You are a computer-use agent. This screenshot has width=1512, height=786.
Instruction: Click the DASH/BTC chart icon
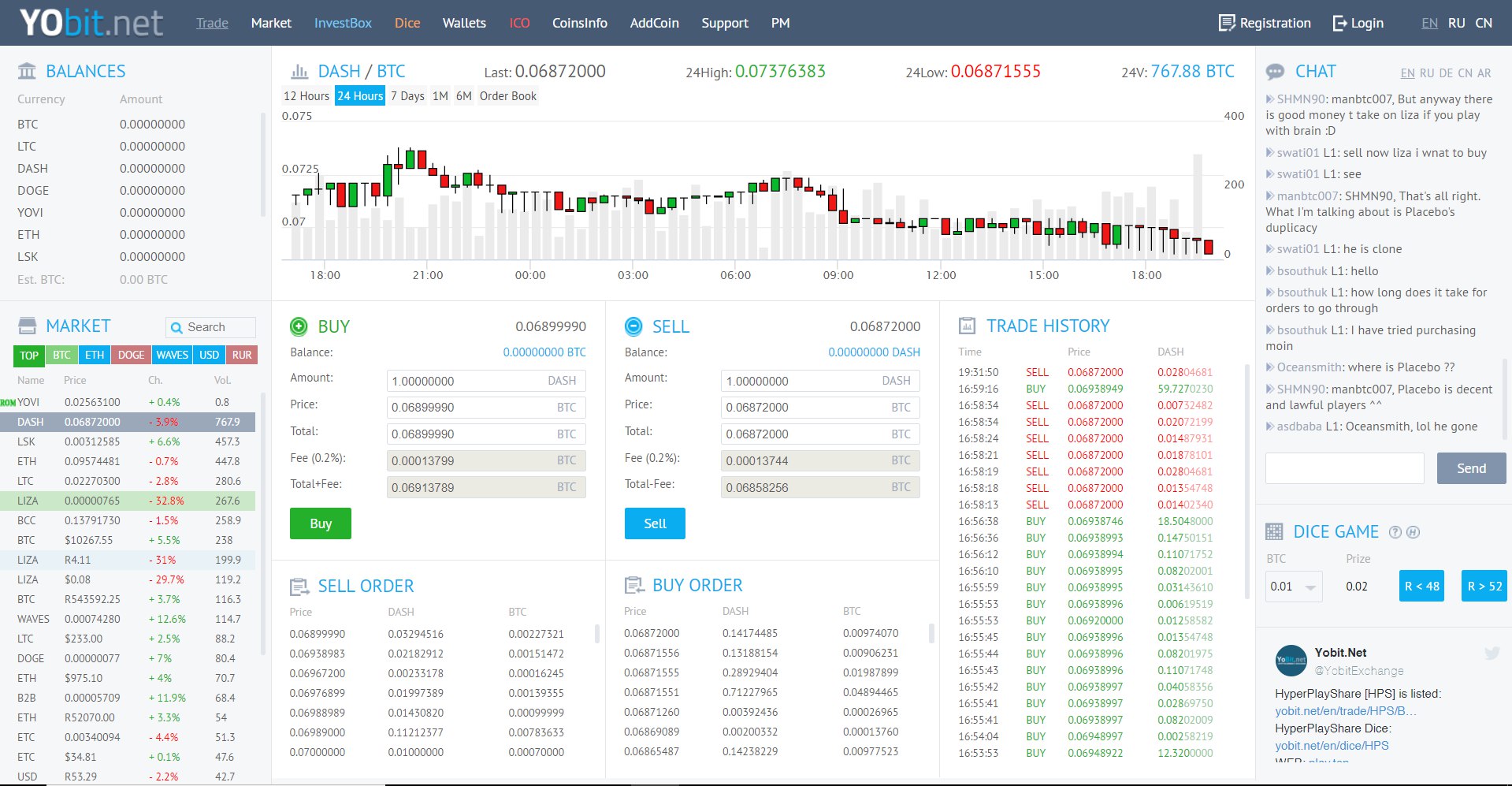(299, 72)
